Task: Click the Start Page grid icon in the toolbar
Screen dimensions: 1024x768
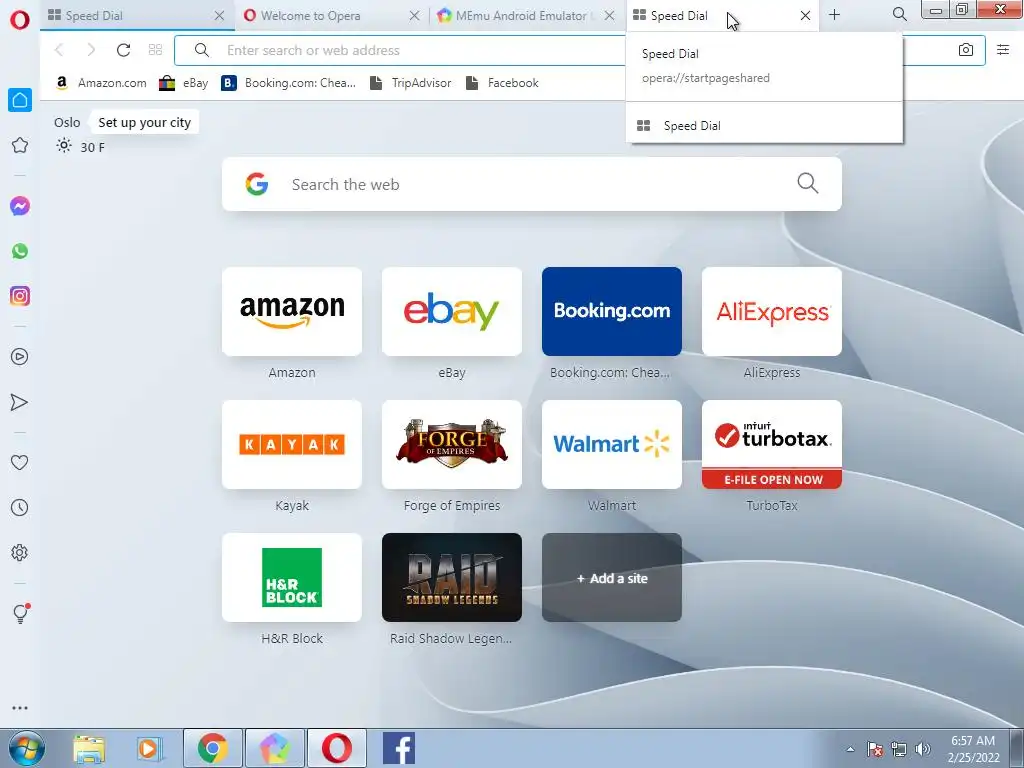Action: (155, 50)
